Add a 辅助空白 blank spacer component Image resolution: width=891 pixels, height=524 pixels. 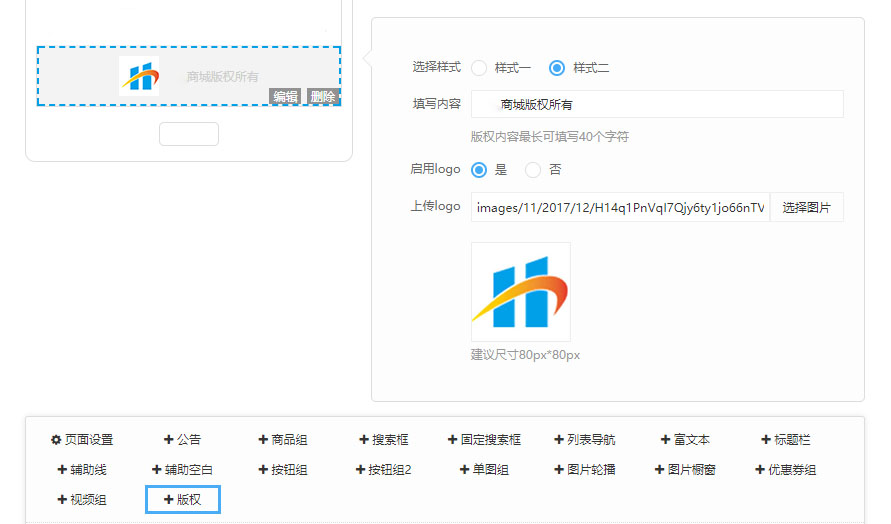(x=182, y=469)
